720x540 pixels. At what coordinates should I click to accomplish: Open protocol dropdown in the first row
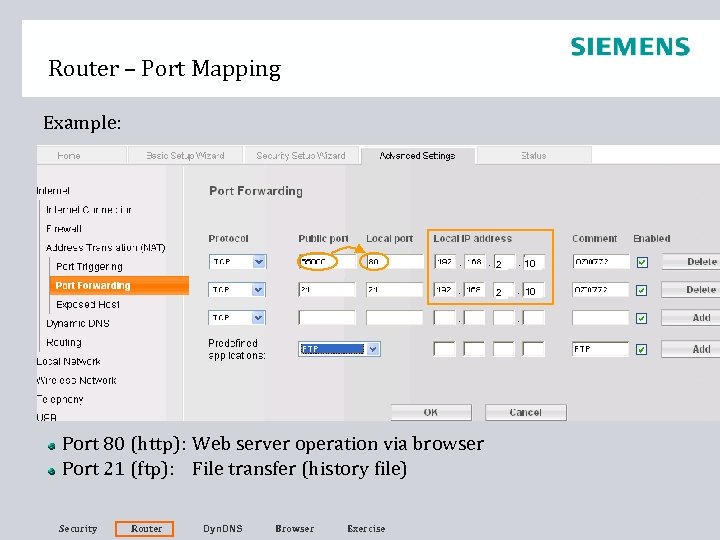[237, 262]
